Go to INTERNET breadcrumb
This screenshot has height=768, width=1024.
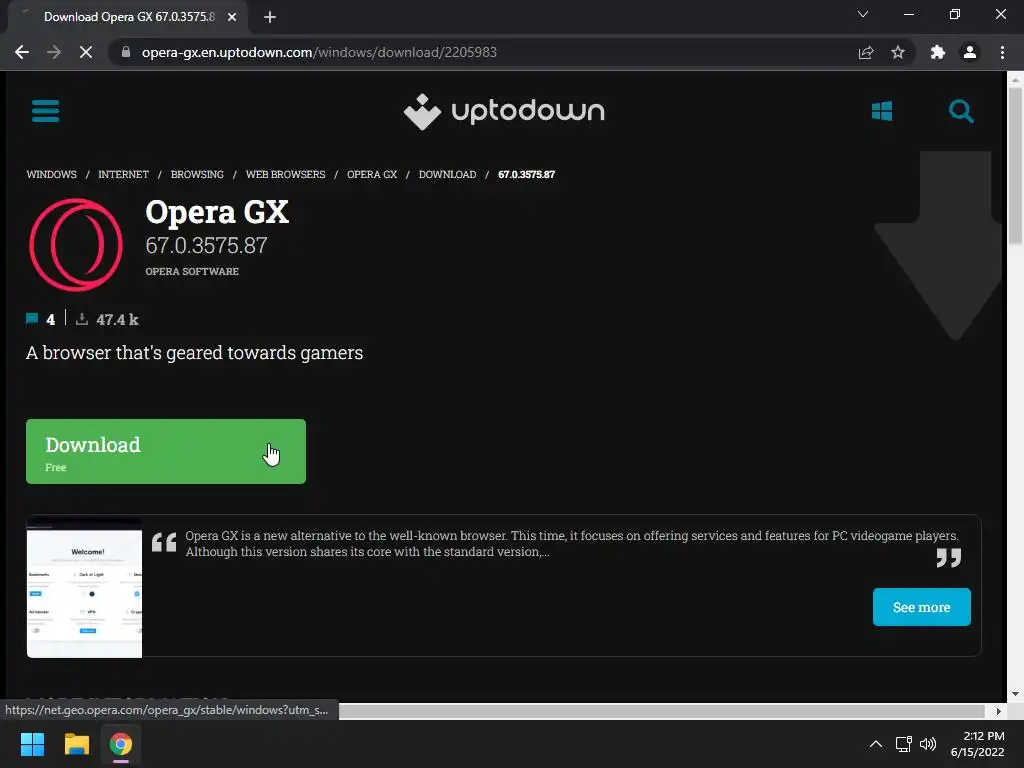pos(123,174)
